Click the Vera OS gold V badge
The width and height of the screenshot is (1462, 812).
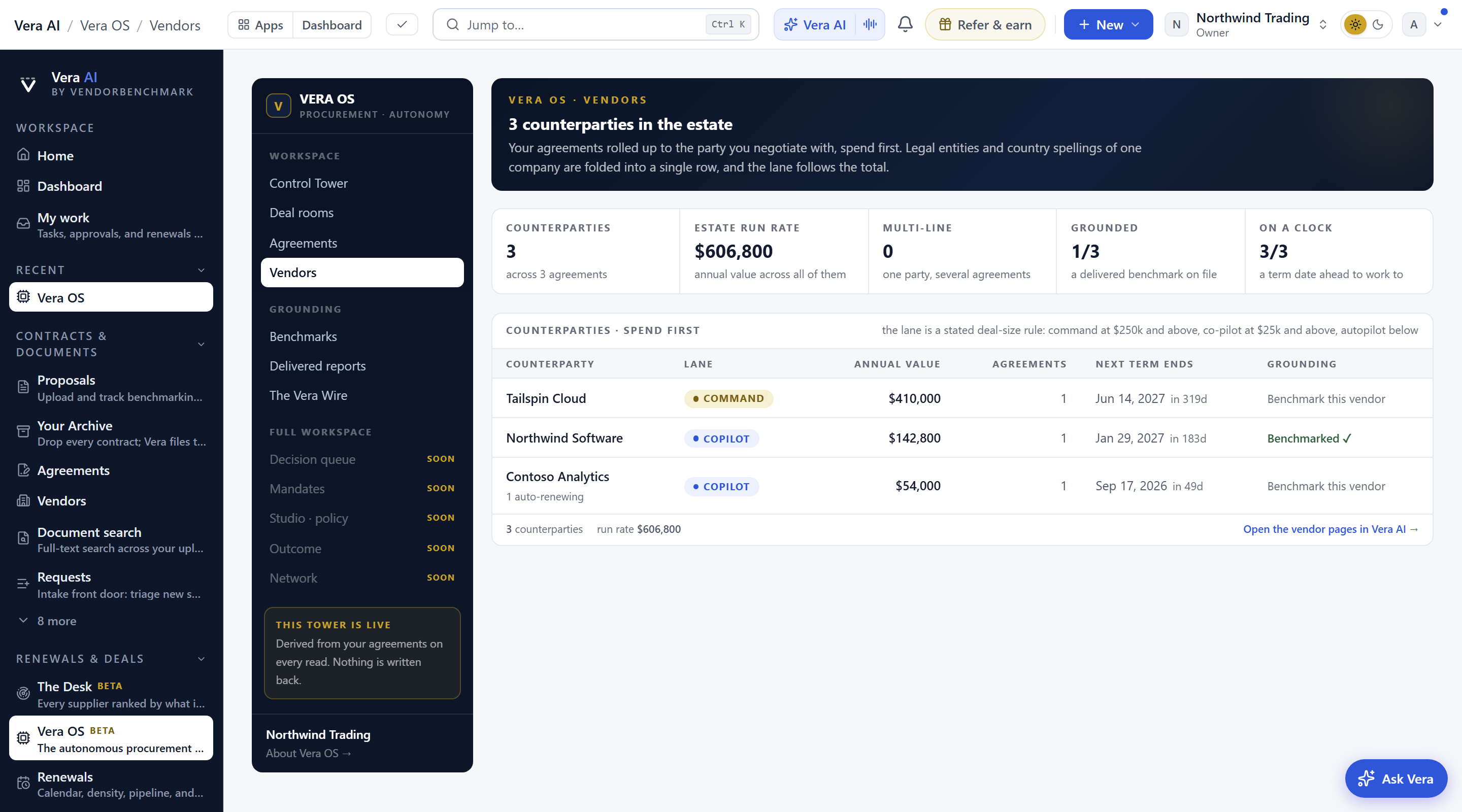(x=278, y=106)
